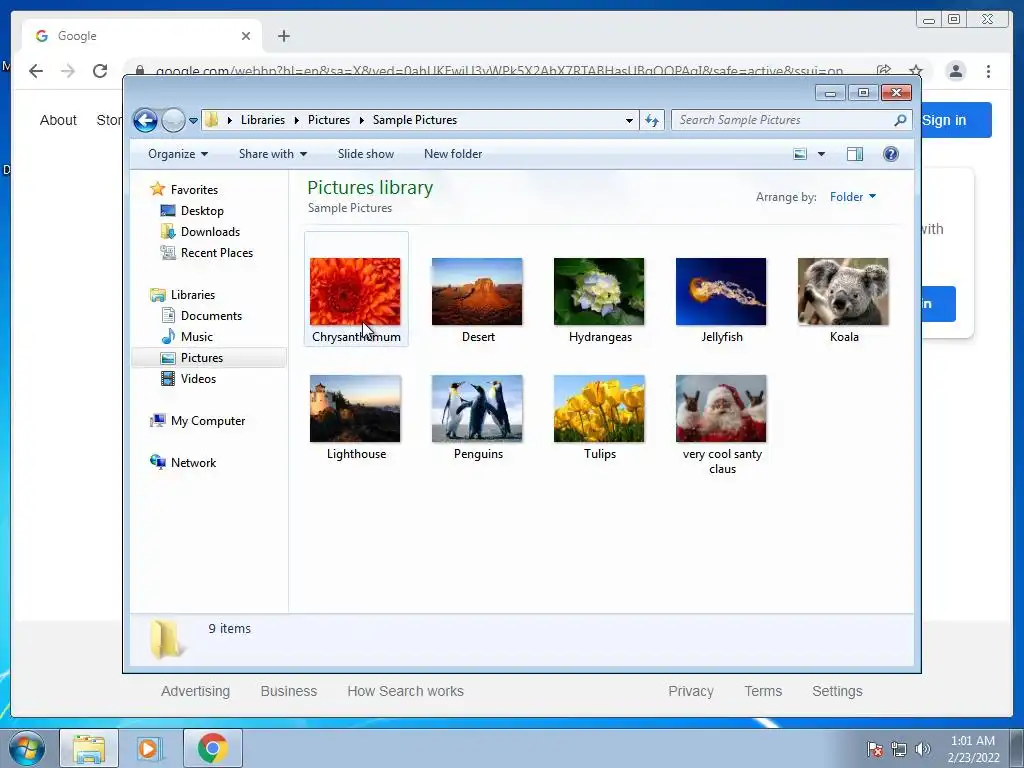Screen dimensions: 1024x768
Task: Open Recent Places
Action: 216,253
